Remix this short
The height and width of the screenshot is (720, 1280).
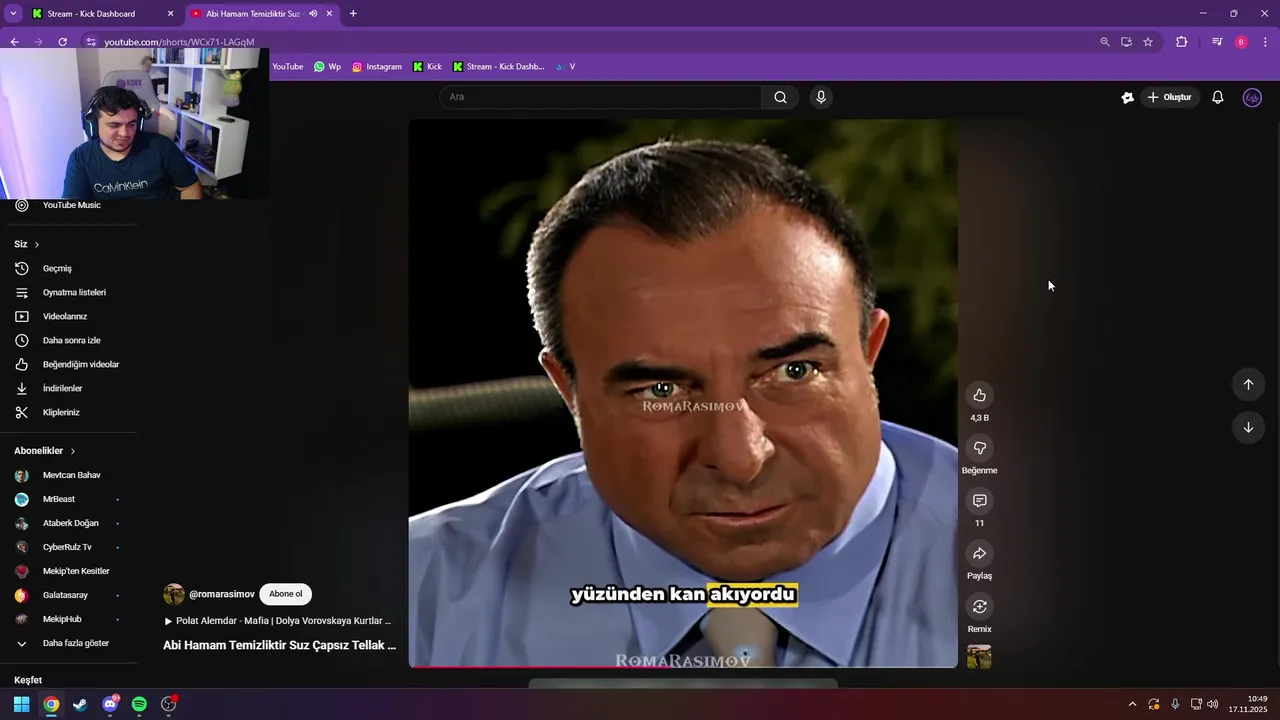[979, 606]
